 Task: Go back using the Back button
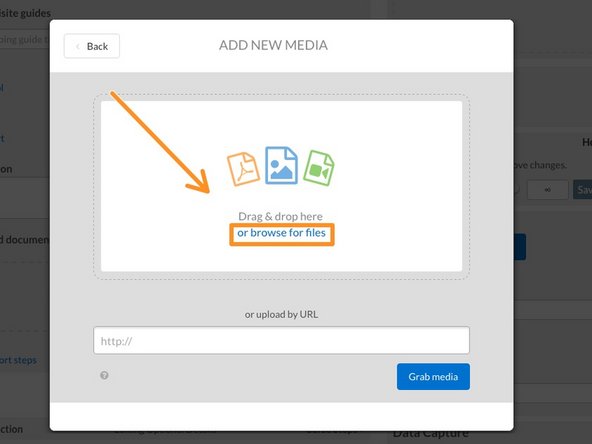(x=92, y=46)
